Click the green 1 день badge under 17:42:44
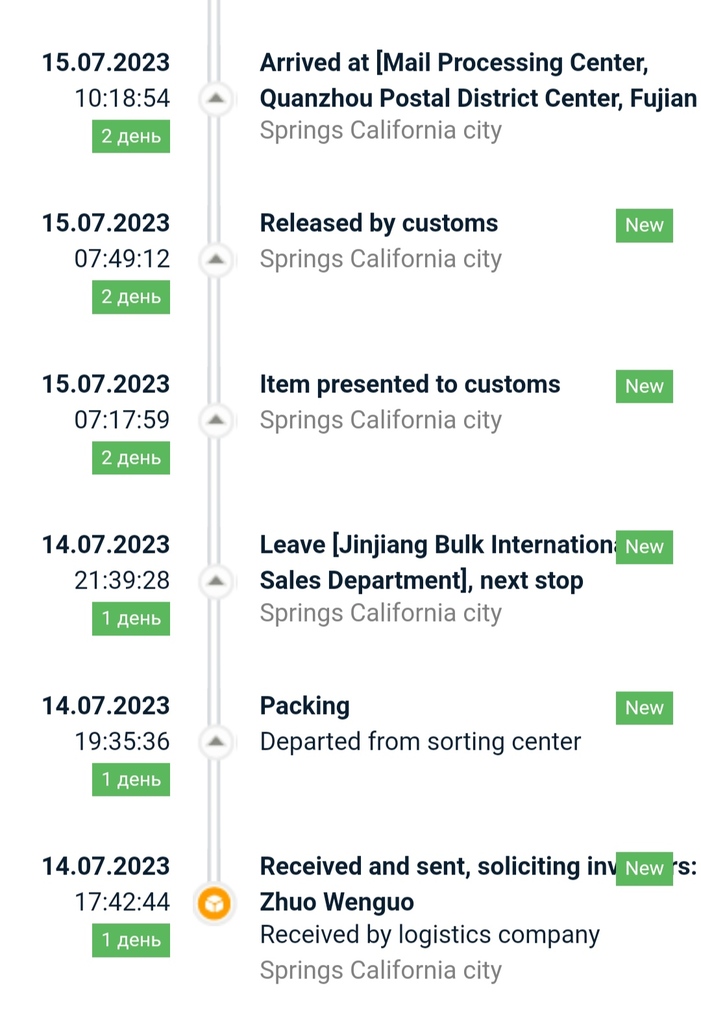Screen dimensions: 701x1024 (131, 941)
